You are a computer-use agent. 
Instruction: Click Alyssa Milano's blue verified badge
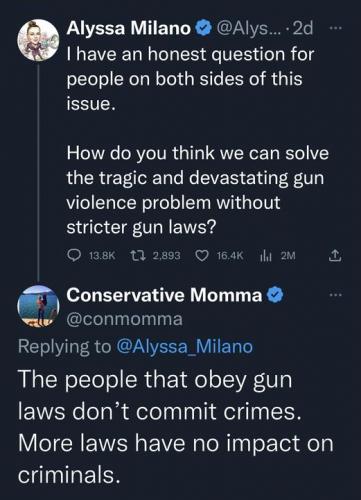click(x=203, y=28)
